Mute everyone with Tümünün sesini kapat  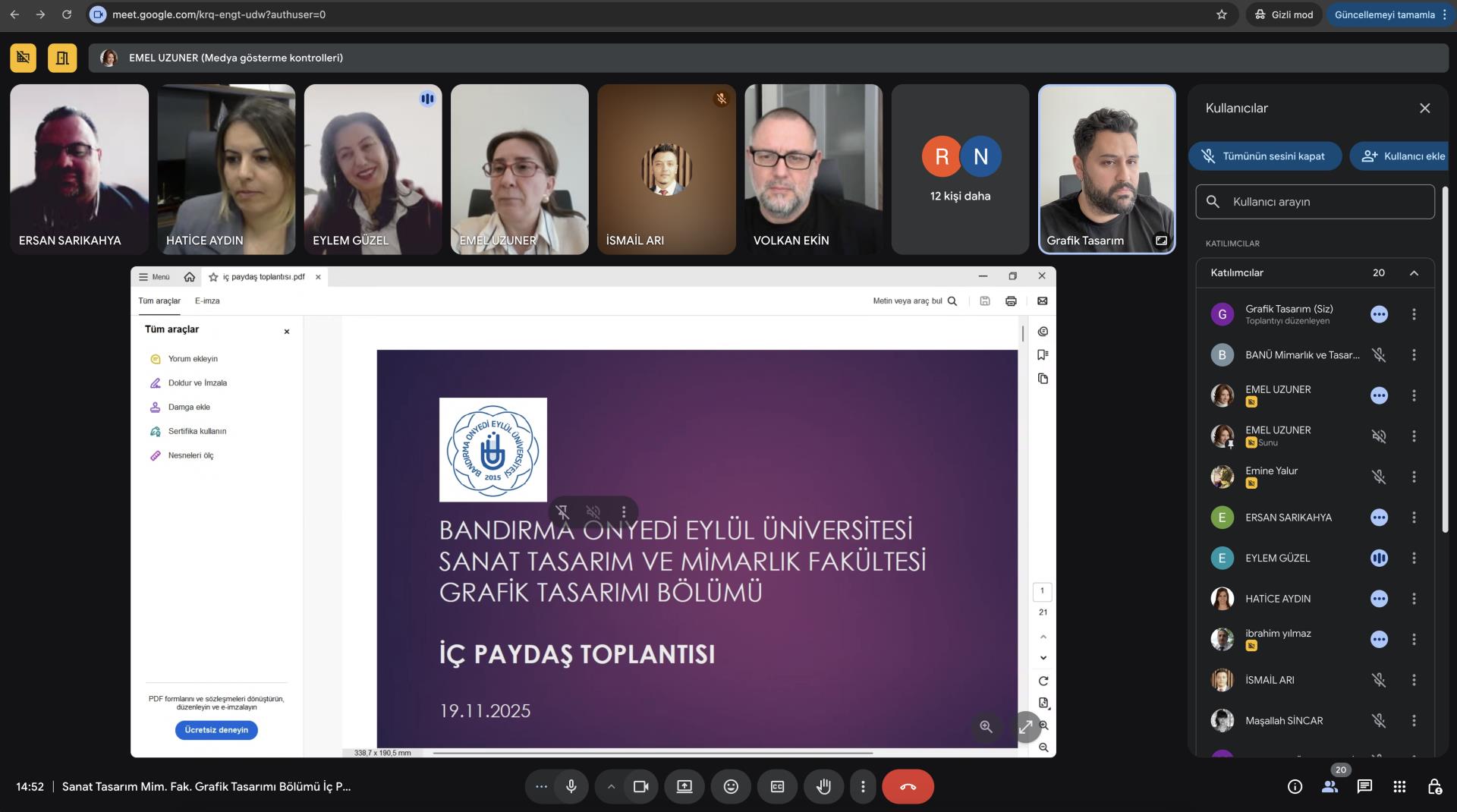click(x=1264, y=156)
